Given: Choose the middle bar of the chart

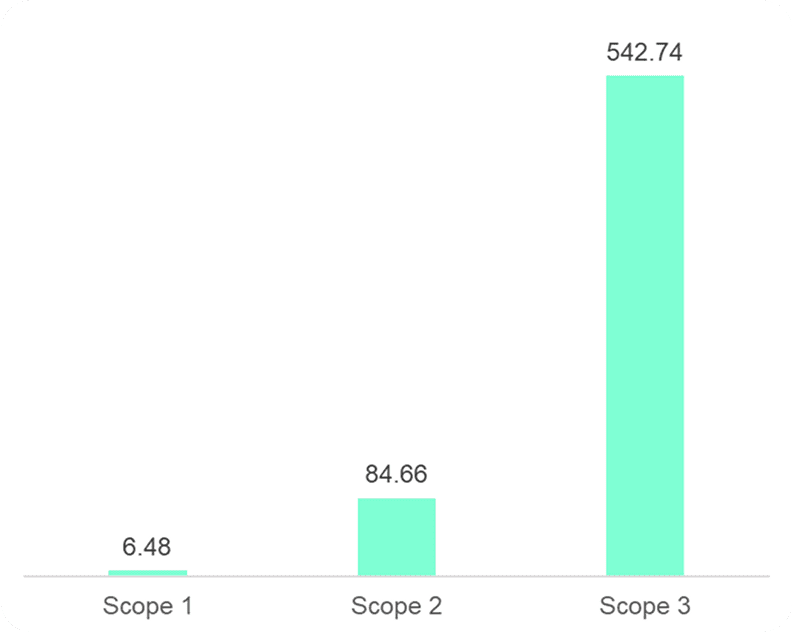Looking at the screenshot, I should point(396,537).
